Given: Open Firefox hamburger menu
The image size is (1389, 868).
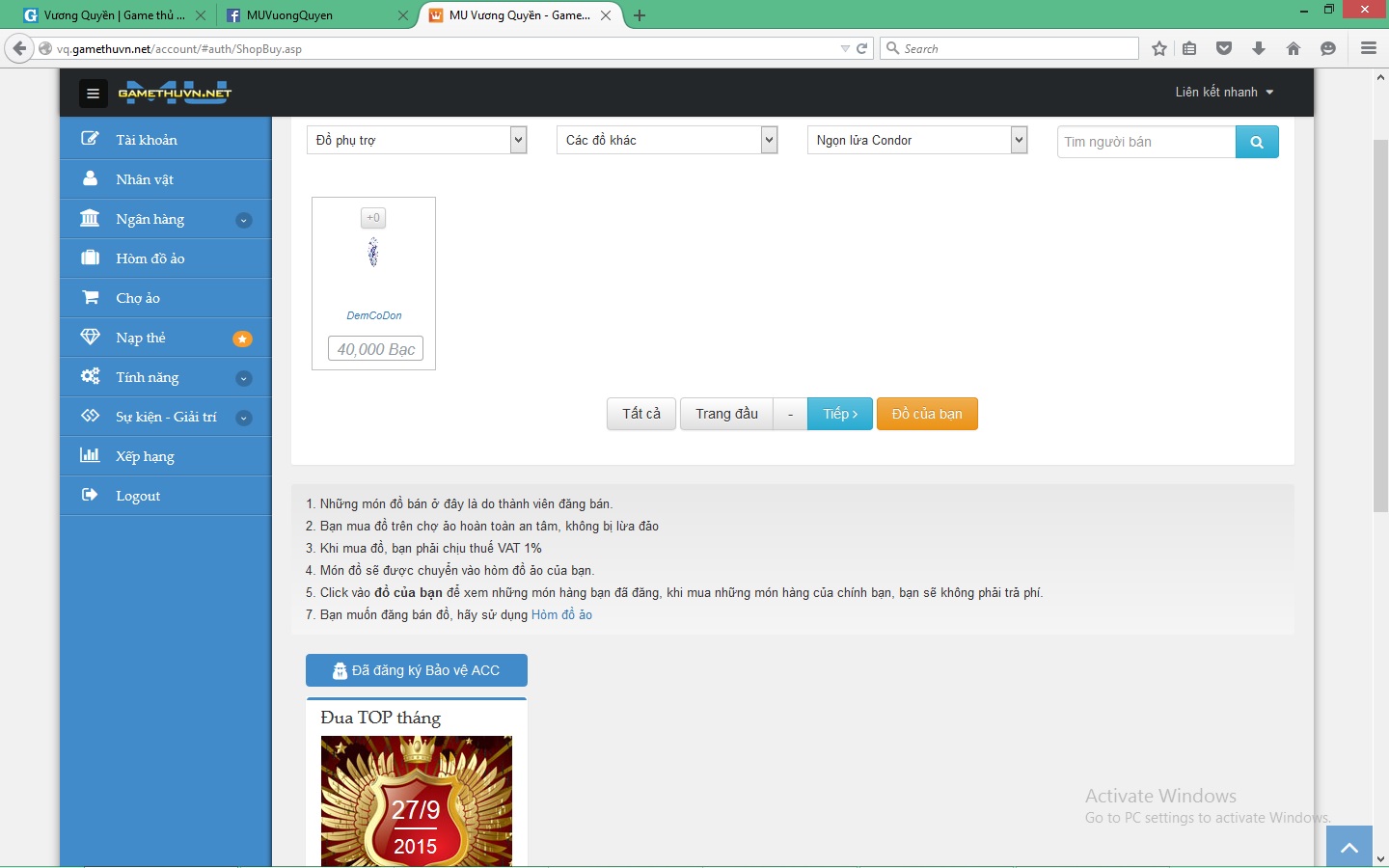Looking at the screenshot, I should tap(1368, 48).
